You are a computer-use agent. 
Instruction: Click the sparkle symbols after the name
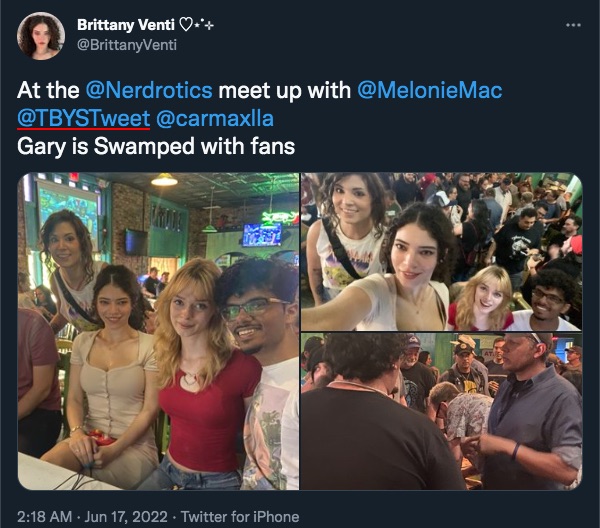pyautogui.click(x=204, y=25)
